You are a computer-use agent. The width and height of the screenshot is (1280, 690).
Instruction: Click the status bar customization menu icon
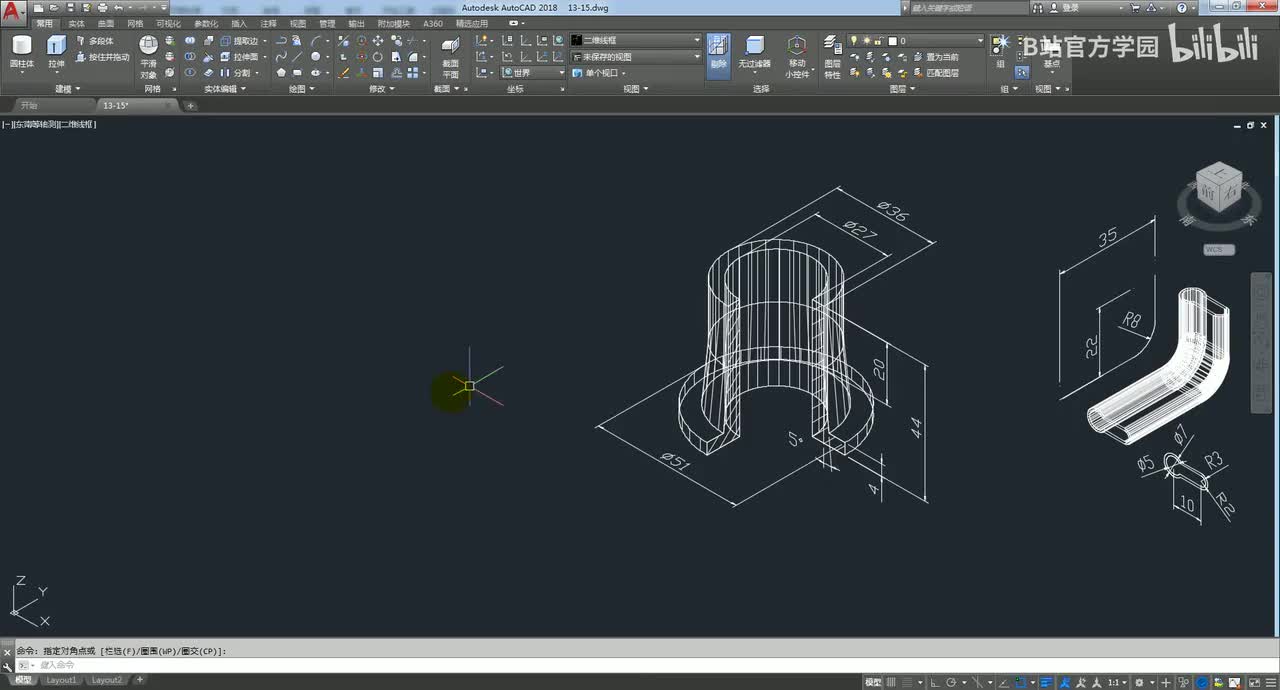(x=1270, y=682)
